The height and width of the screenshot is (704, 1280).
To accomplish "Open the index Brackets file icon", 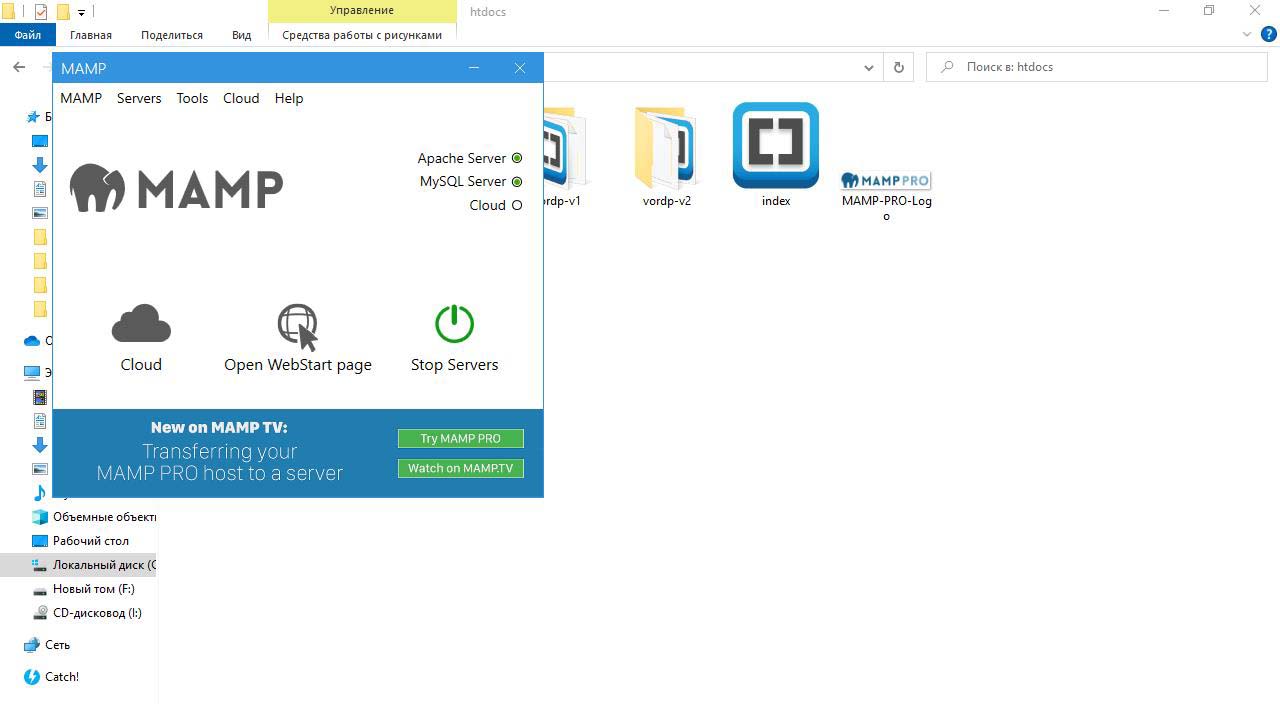I will 775,146.
